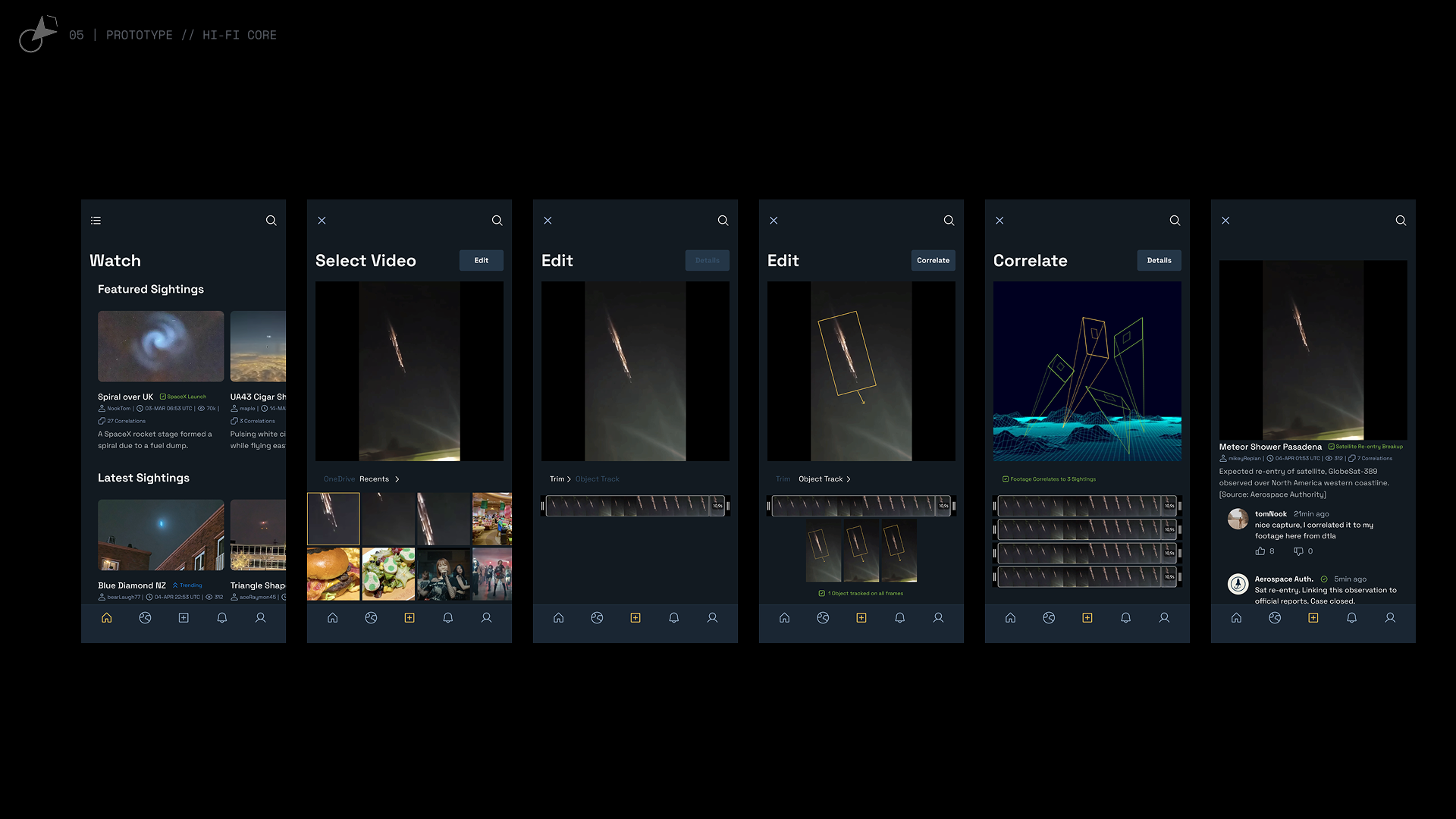1456x819 pixels.
Task: Like tomNook's comment with thumbs-up
Action: pos(1260,551)
